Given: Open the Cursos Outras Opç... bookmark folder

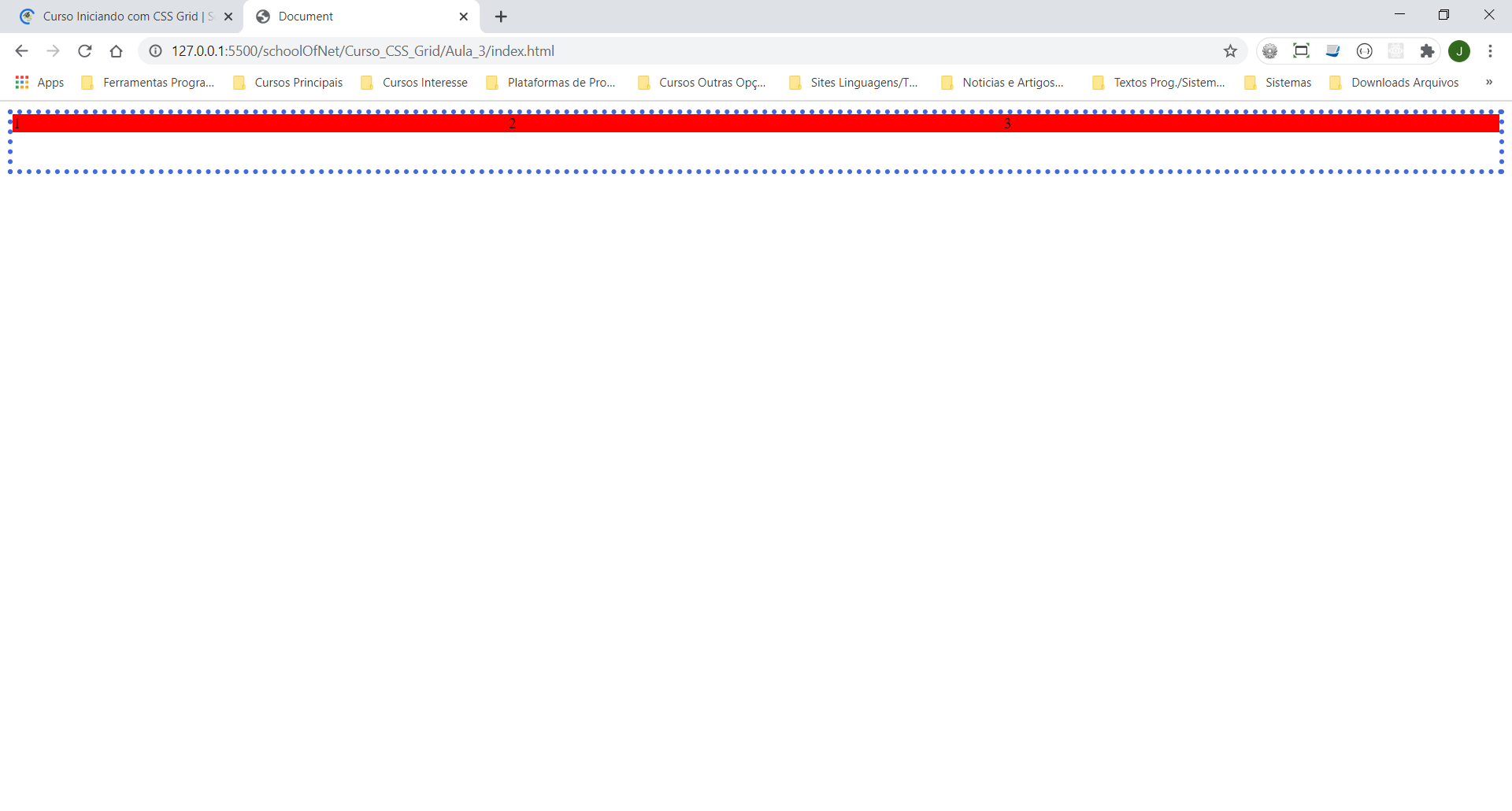Looking at the screenshot, I should pyautogui.click(x=702, y=83).
